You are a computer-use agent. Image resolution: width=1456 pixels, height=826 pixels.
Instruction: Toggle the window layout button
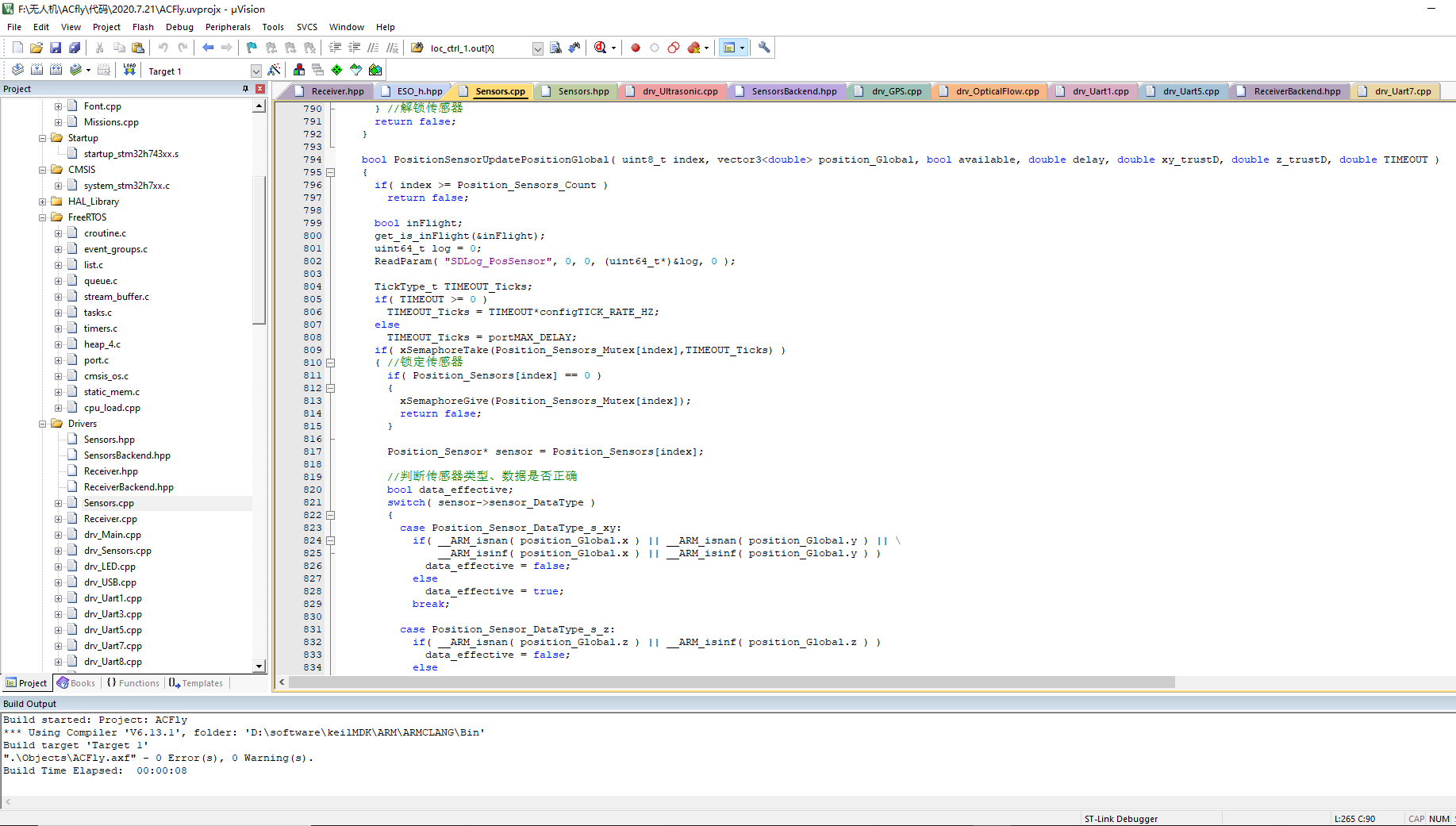click(729, 48)
